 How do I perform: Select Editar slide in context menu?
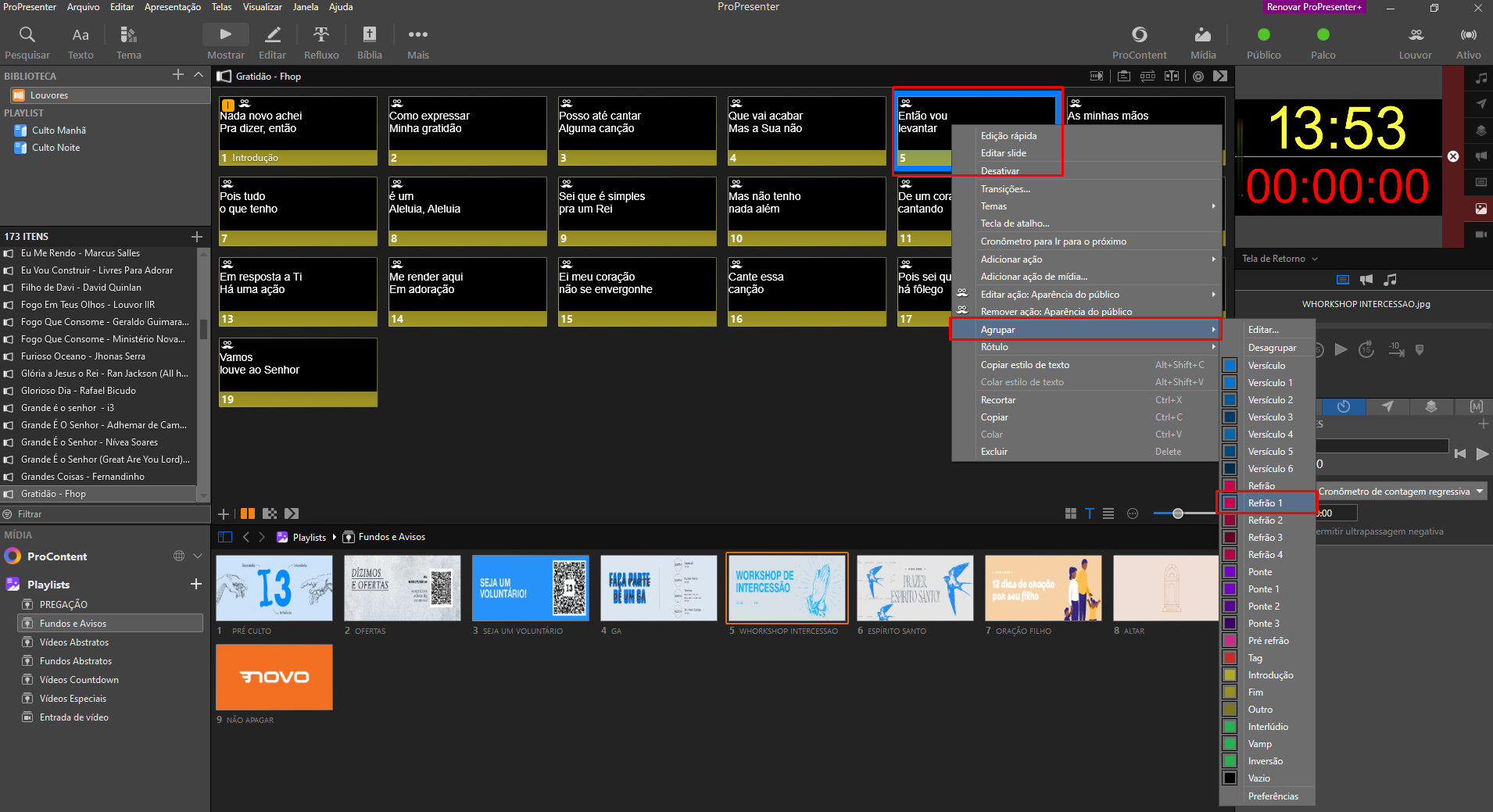[x=1004, y=153]
